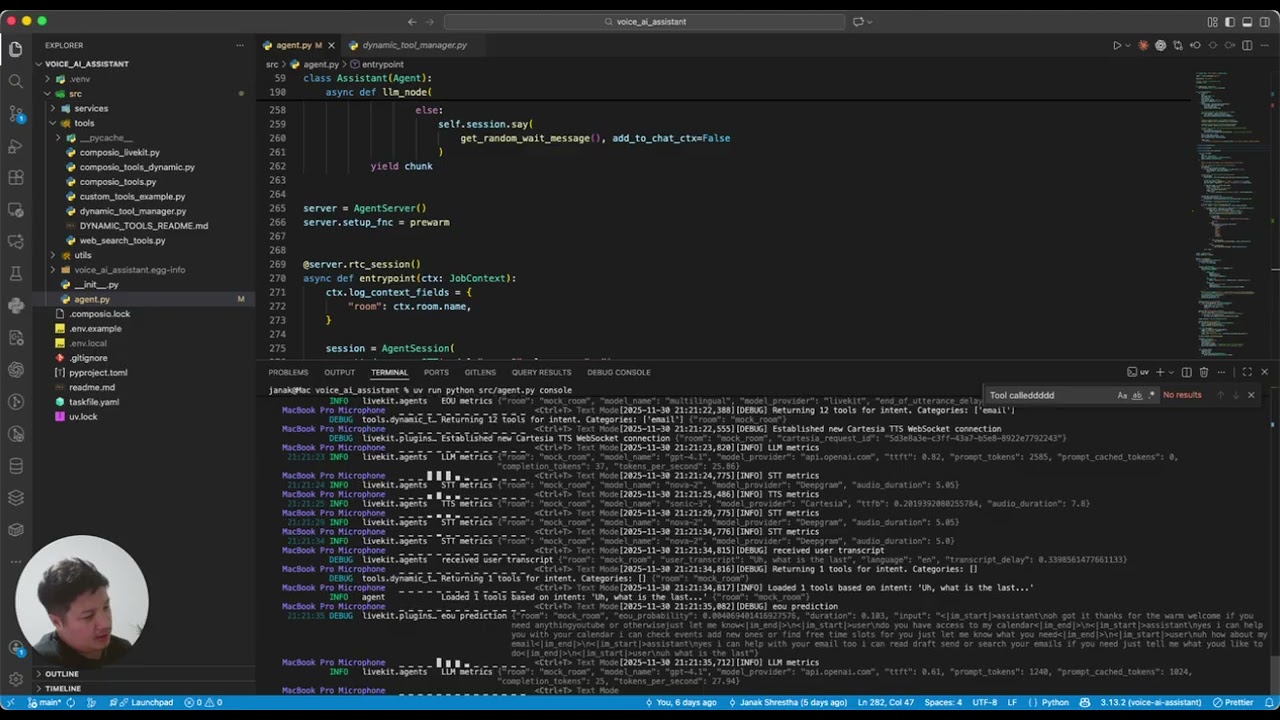The width and height of the screenshot is (1280, 720).
Task: Click the compare changes icon in the editor toolbar
Action: pyautogui.click(x=1178, y=45)
